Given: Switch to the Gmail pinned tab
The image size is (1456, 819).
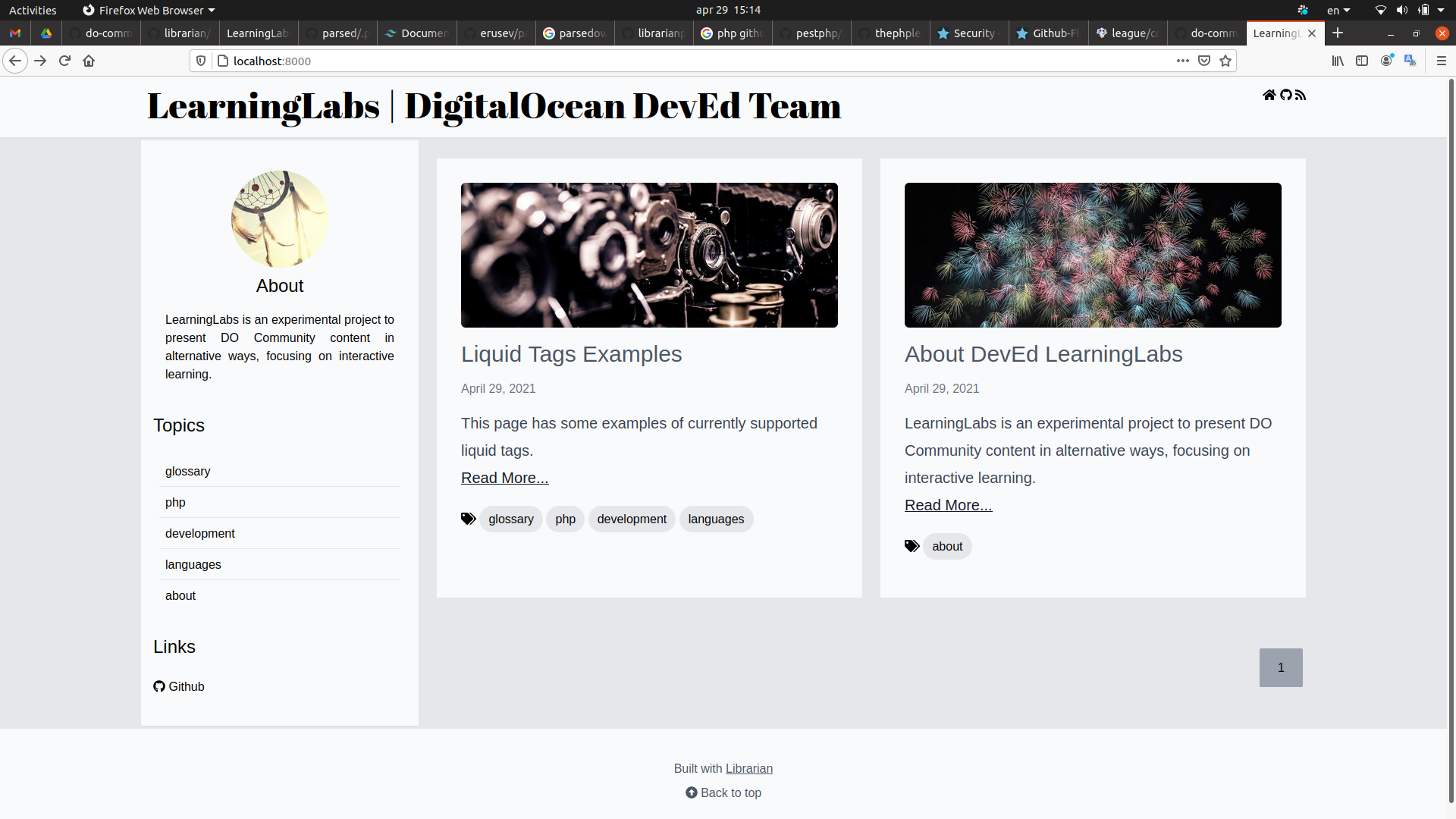Looking at the screenshot, I should click(15, 33).
